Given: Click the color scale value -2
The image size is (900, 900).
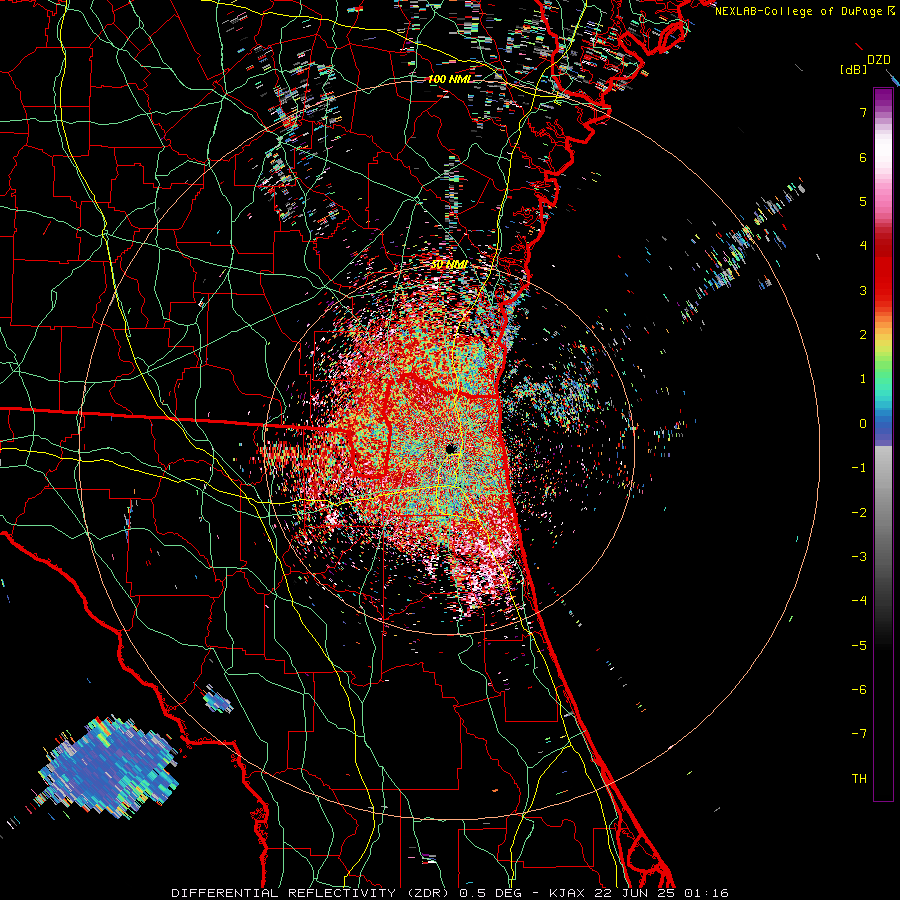Looking at the screenshot, I should click(x=859, y=513).
